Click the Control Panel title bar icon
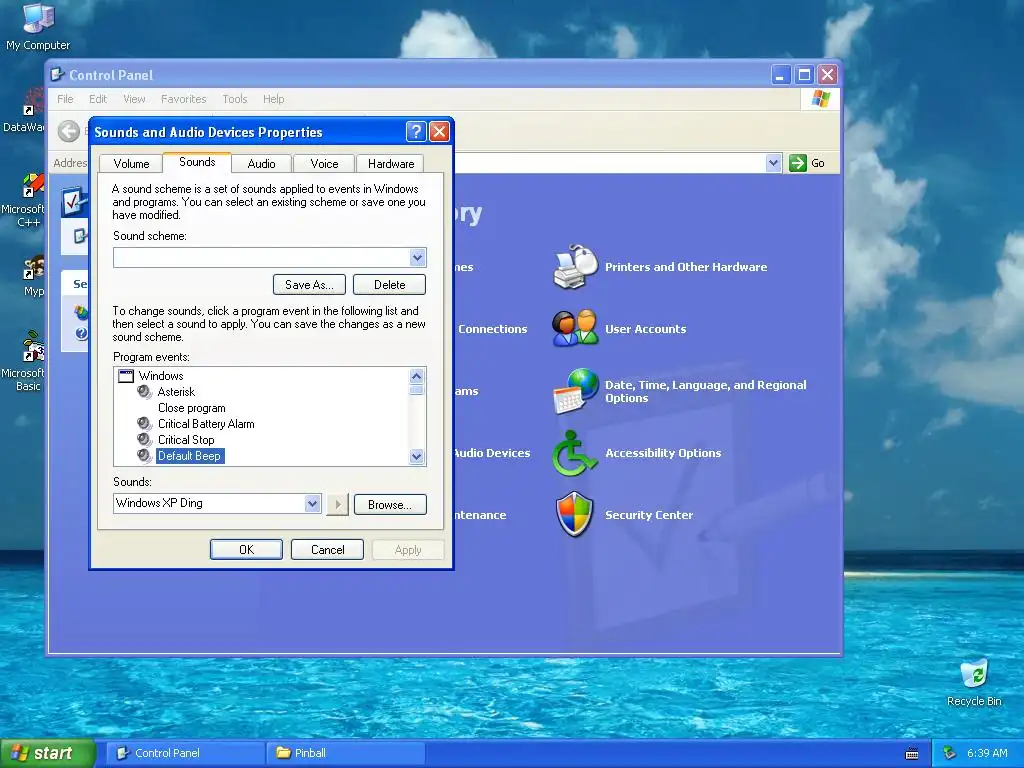The height and width of the screenshot is (768, 1024). 57,74
